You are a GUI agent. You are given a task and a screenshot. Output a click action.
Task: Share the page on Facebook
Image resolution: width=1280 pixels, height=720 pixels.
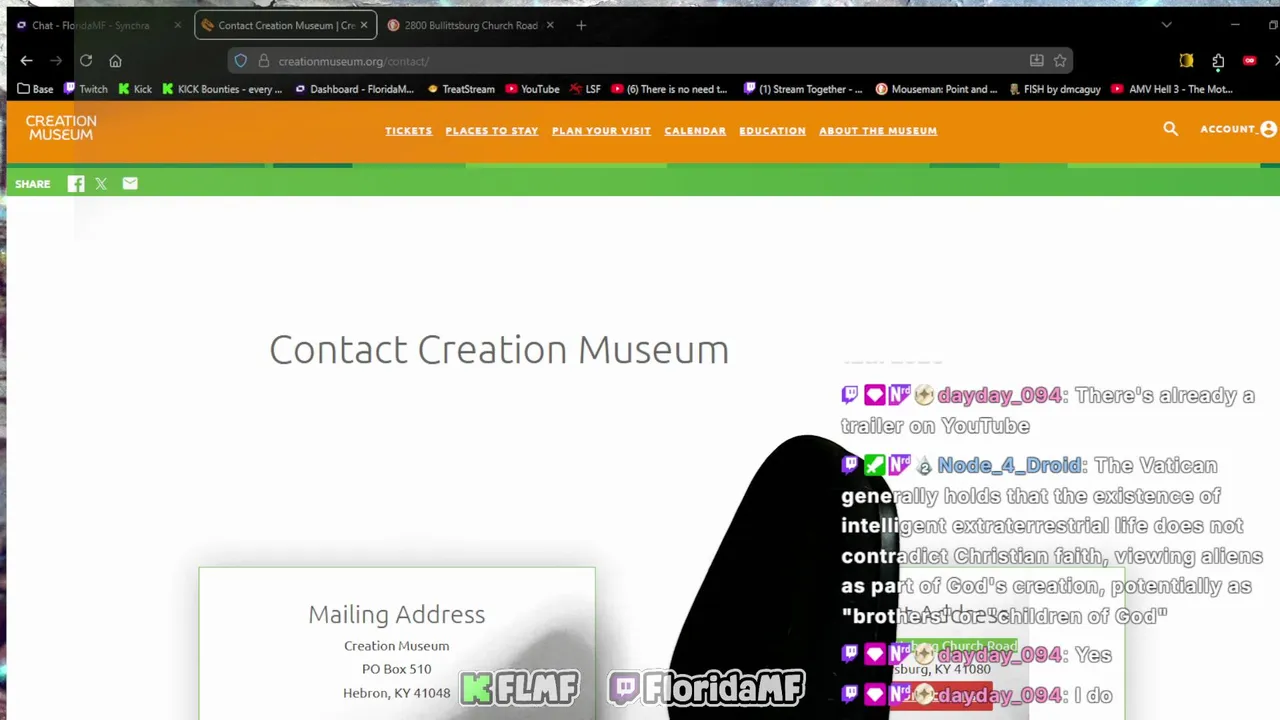tap(76, 184)
